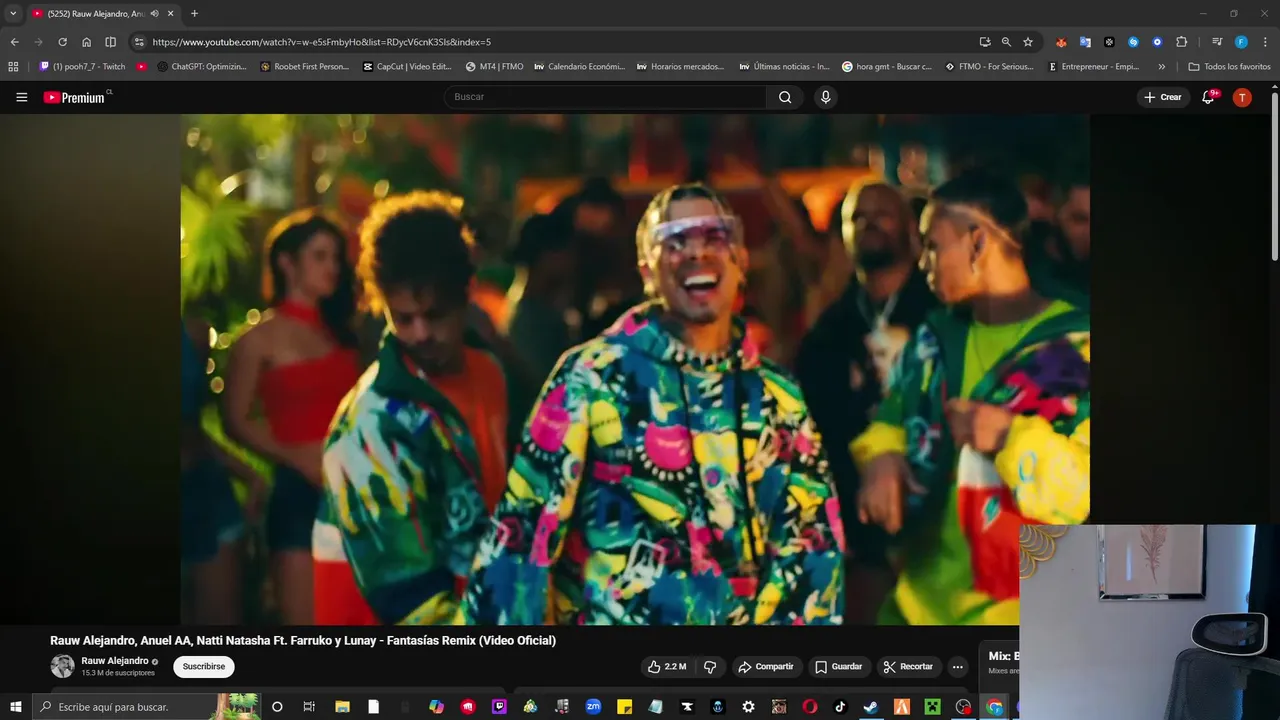Open the Chrome three-dot menu
The width and height of the screenshot is (1280, 720).
[1264, 42]
